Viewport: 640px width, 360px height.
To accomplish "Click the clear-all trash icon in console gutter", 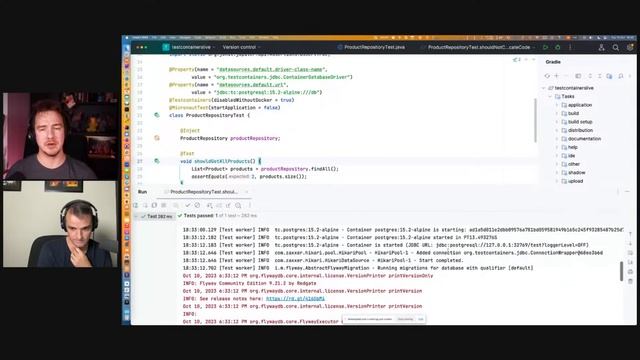I will point(630,282).
